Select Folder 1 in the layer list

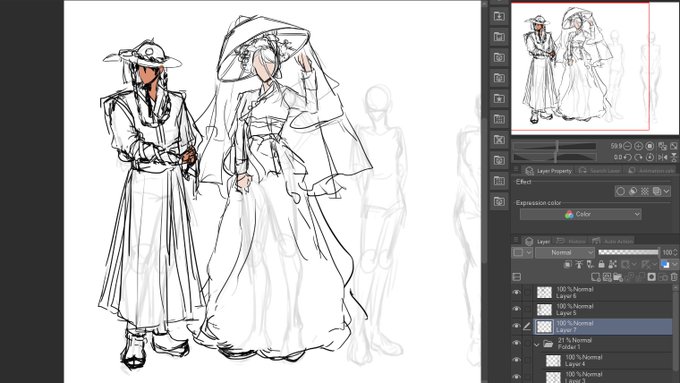[603, 343]
